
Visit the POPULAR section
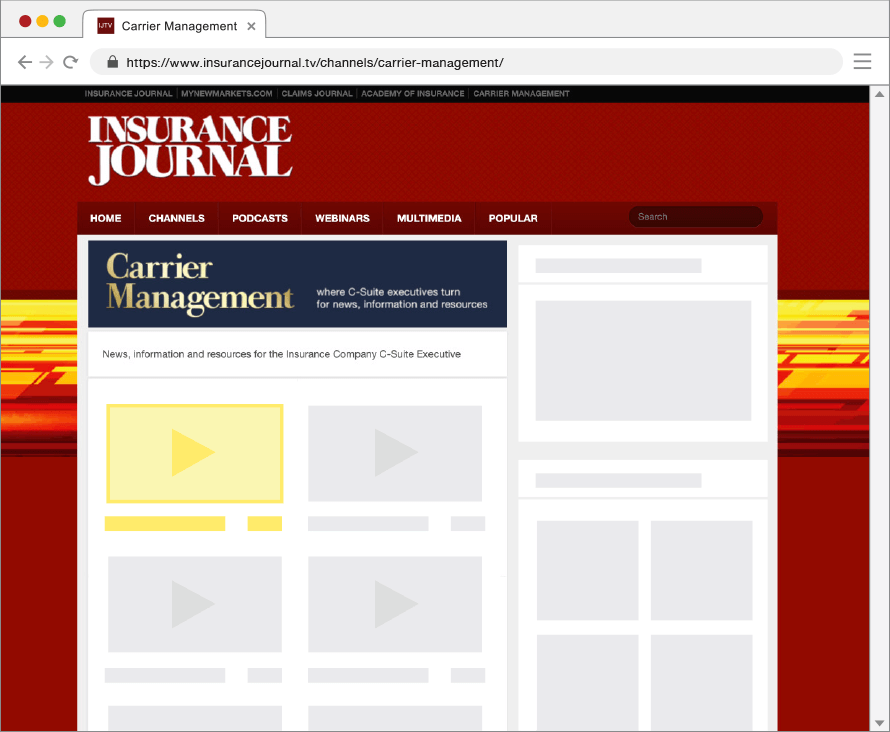point(513,218)
